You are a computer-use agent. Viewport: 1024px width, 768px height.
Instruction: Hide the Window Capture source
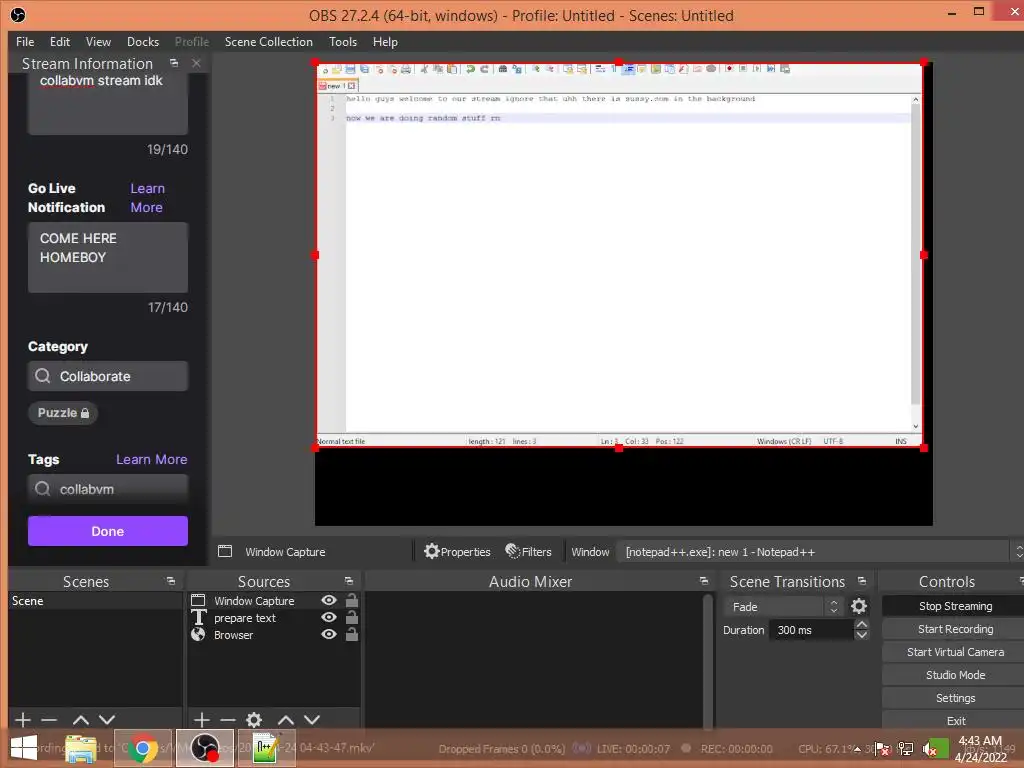329,600
